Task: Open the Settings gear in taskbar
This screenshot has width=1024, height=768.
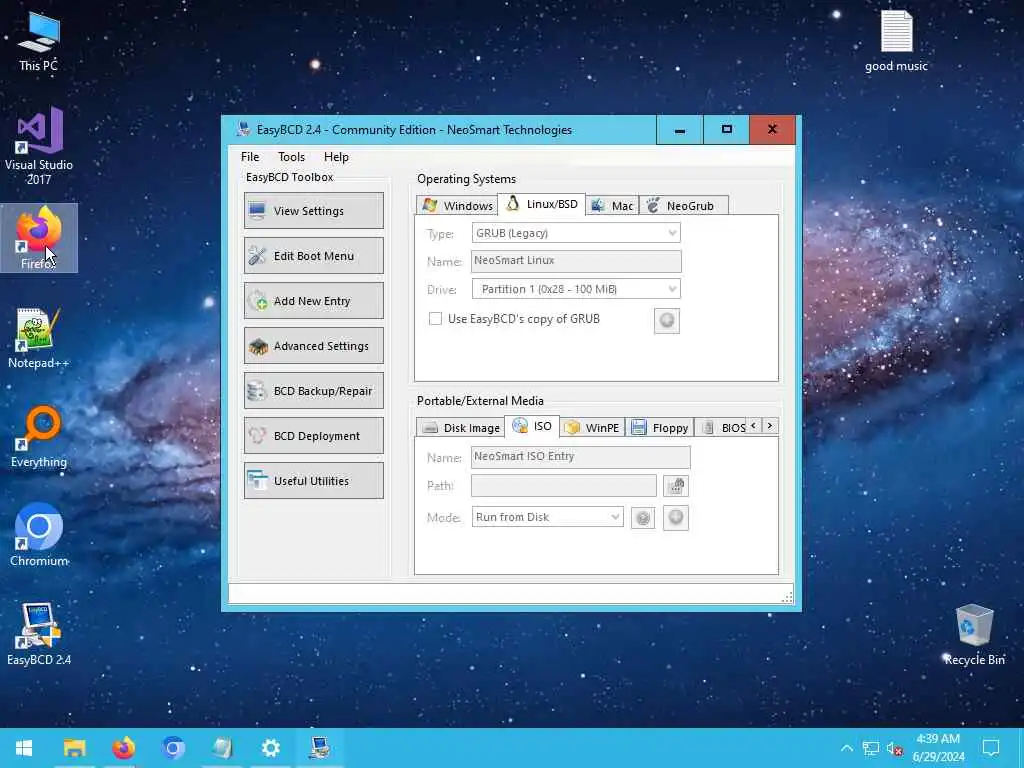Action: [270, 748]
